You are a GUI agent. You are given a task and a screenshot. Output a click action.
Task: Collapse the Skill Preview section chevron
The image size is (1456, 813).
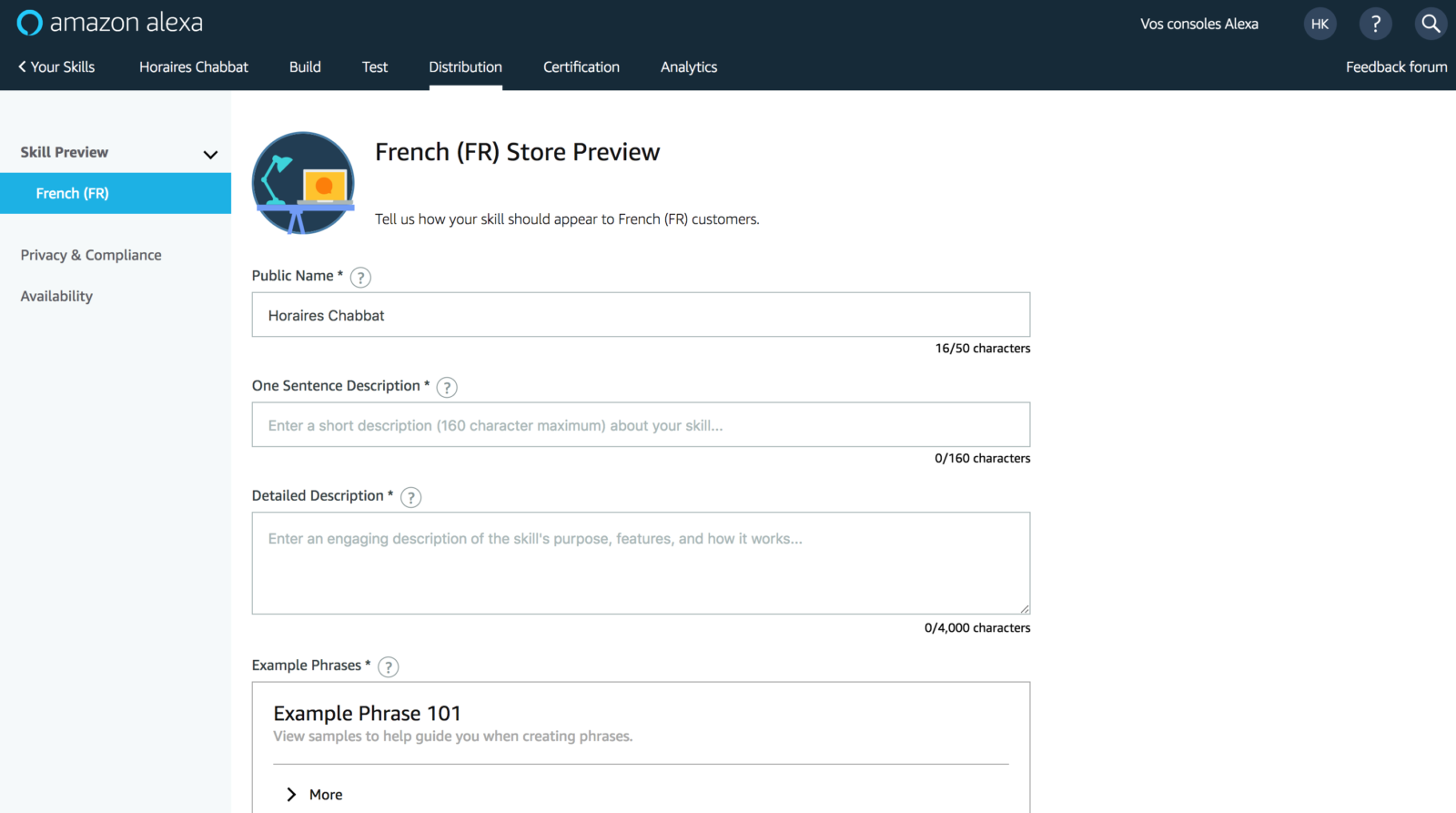click(x=210, y=154)
